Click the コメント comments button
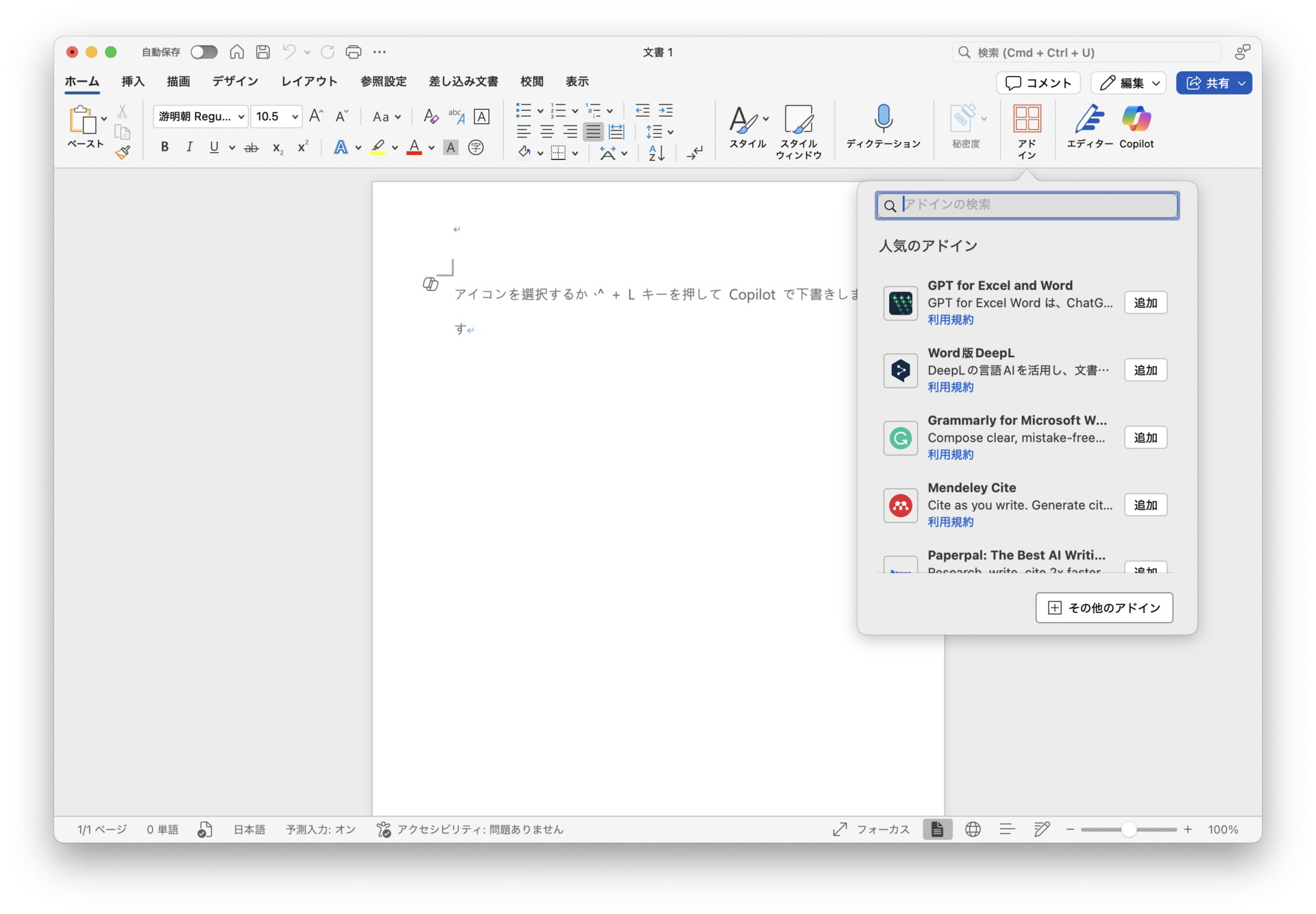Screen dimensions: 1316x914 click(1038, 83)
